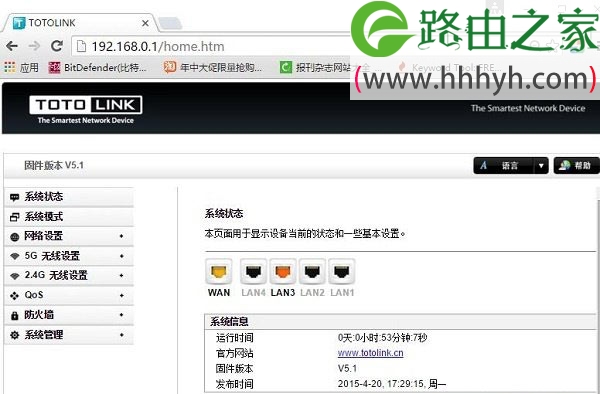The height and width of the screenshot is (394, 600).
Task: Close the TOTOLINK browser tab
Action: click(145, 23)
